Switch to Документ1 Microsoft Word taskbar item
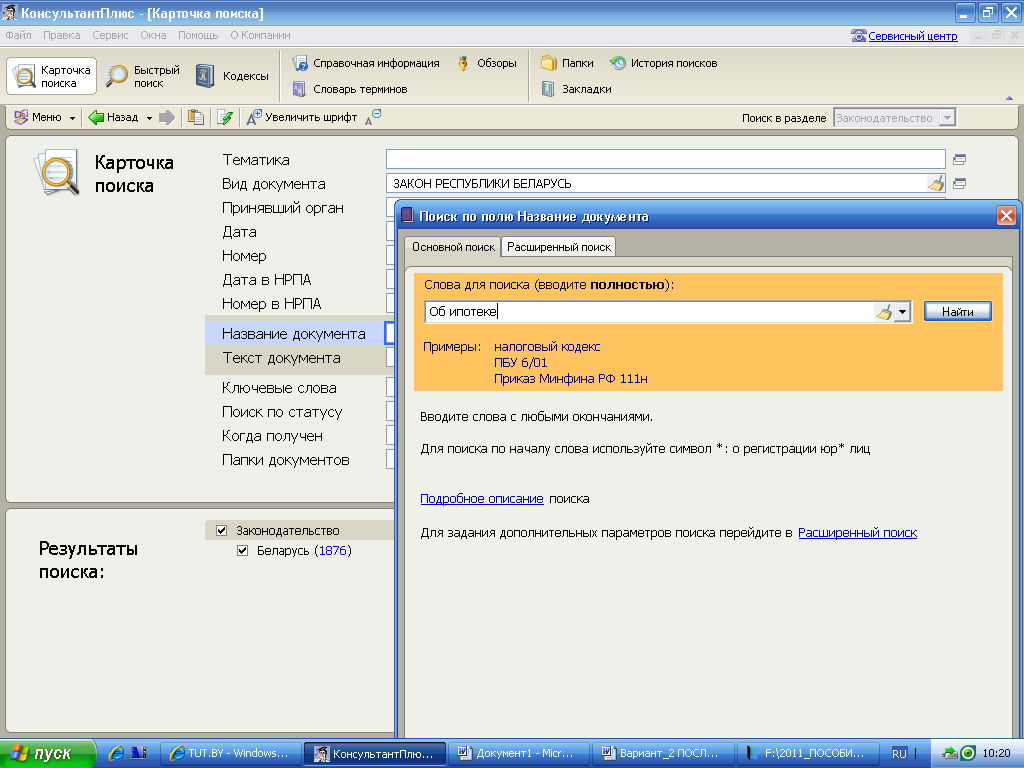Image resolution: width=1024 pixels, height=768 pixels. pyautogui.click(x=517, y=754)
